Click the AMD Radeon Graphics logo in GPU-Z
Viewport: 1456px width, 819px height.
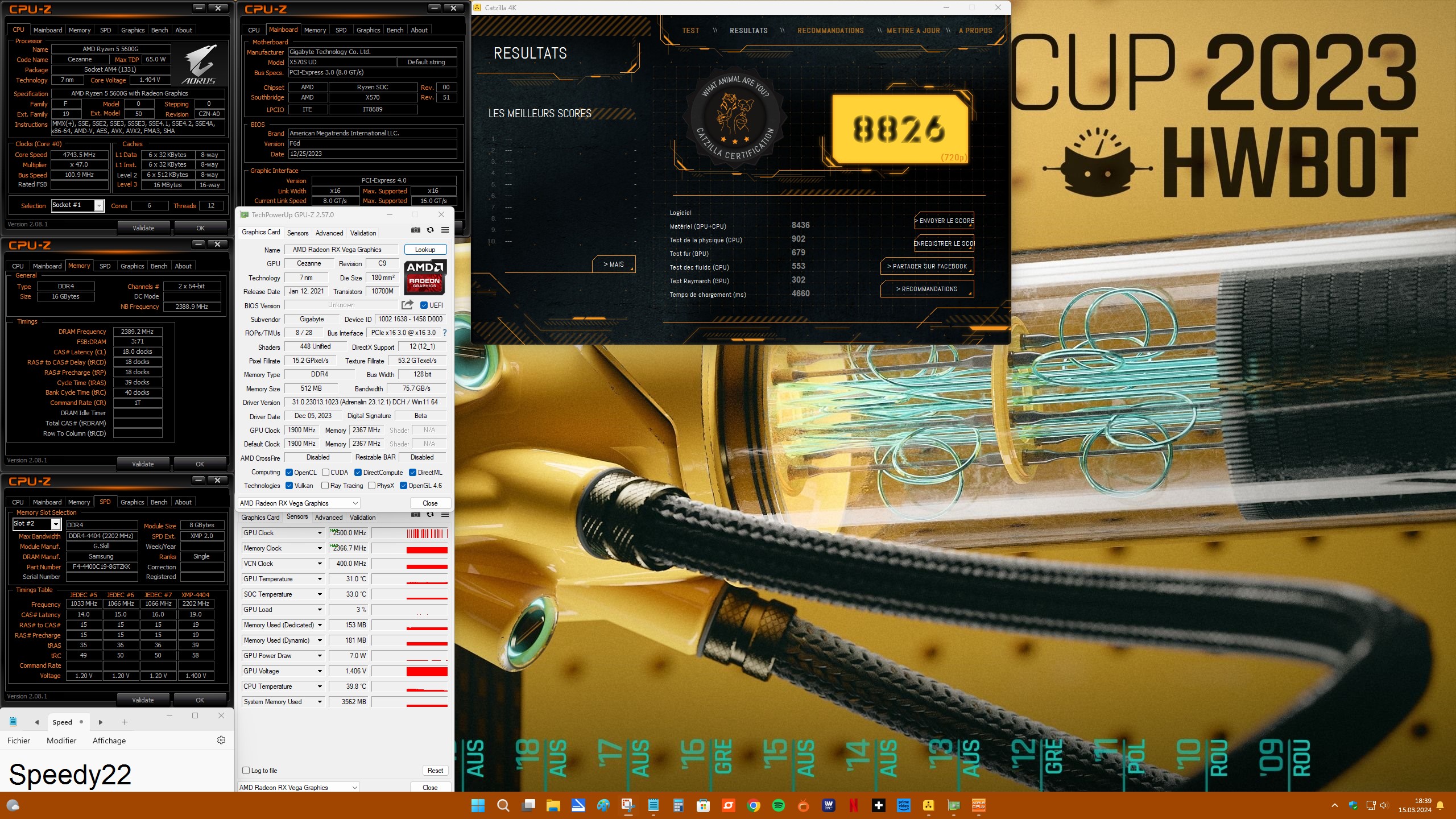[x=425, y=277]
